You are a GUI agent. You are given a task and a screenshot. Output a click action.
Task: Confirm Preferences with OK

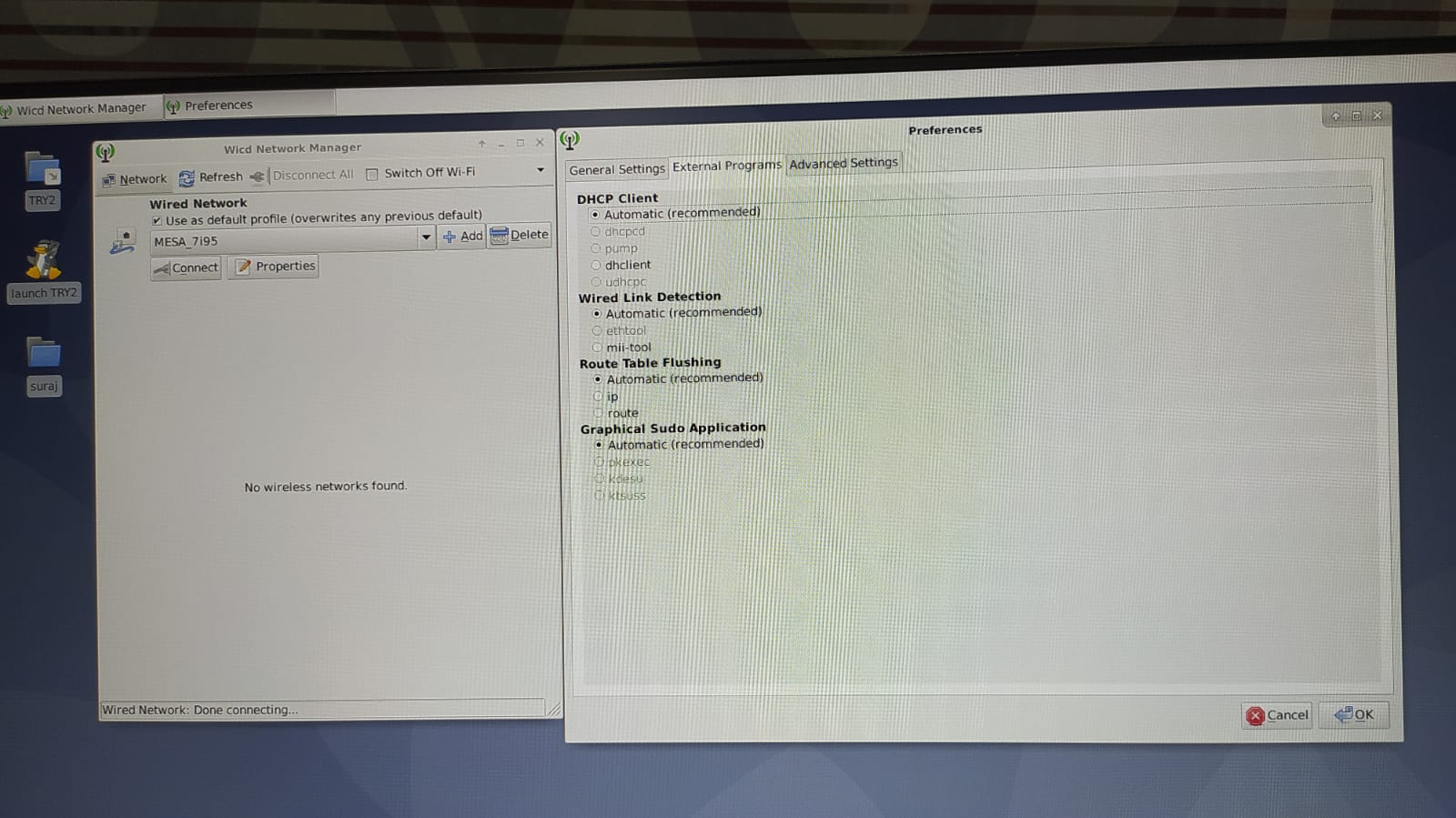(x=1353, y=714)
